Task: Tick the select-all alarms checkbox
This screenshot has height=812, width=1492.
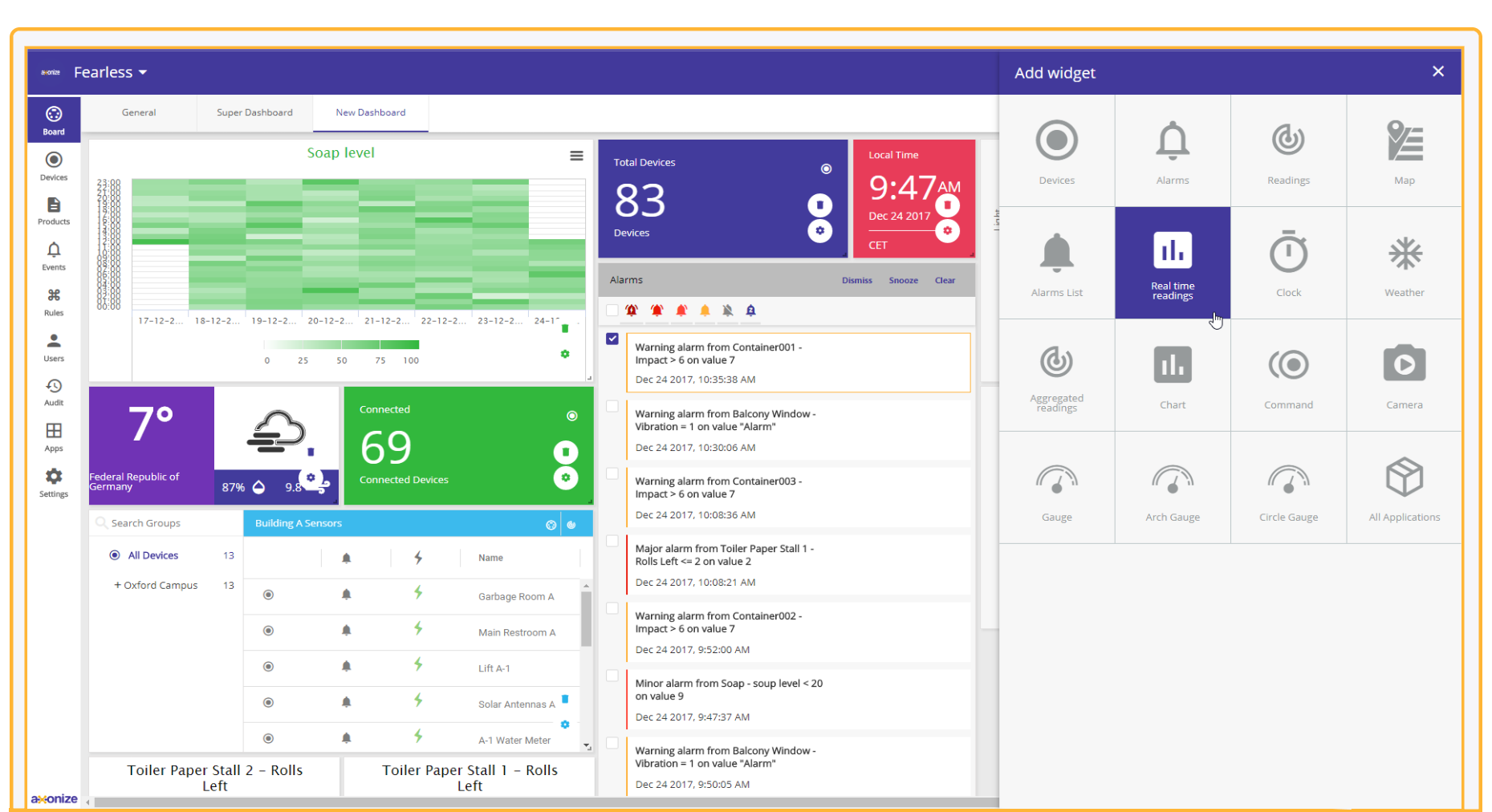Action: point(612,310)
